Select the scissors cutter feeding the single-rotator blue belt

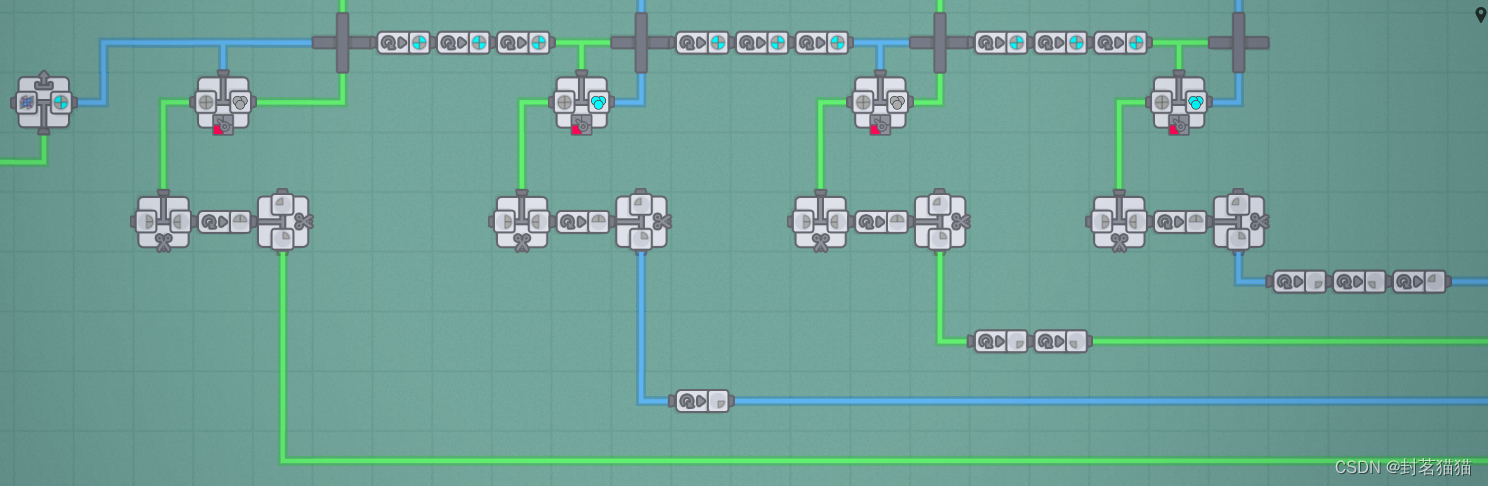(x=641, y=221)
